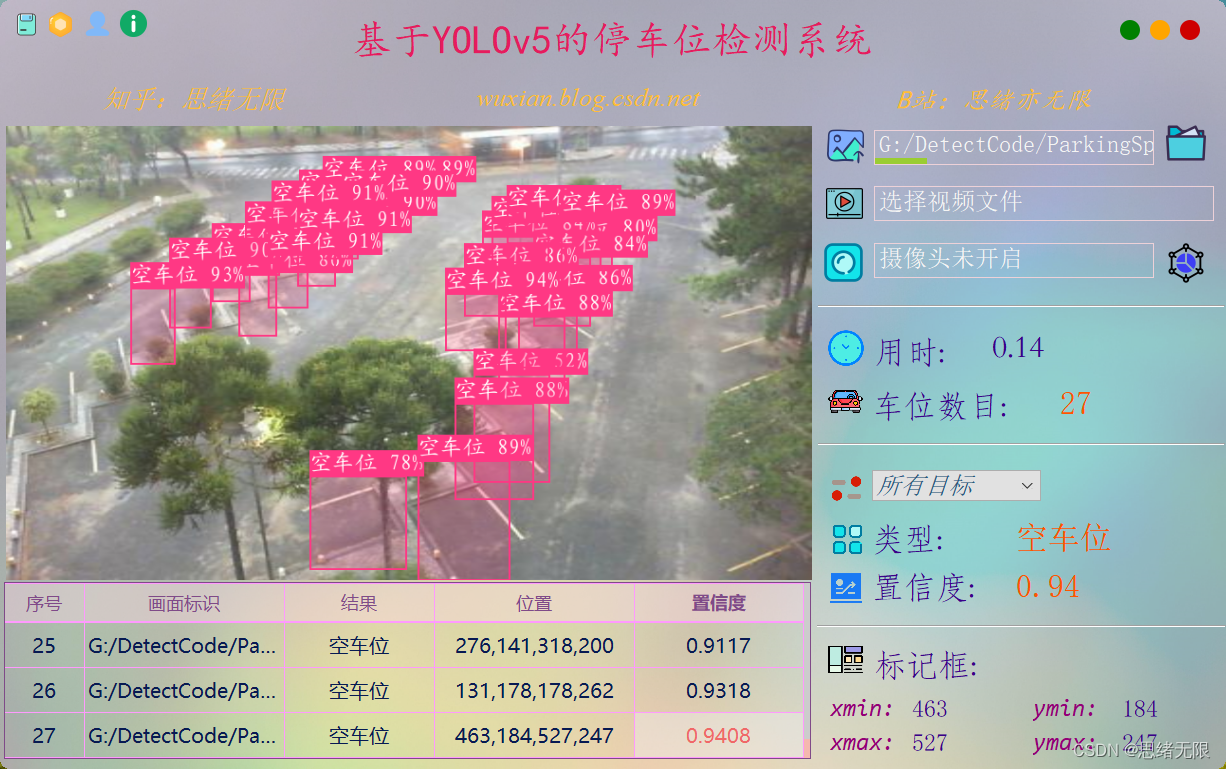This screenshot has height=769, width=1226.
Task: Click position cell 463,184,527,247
Action: pos(534,735)
